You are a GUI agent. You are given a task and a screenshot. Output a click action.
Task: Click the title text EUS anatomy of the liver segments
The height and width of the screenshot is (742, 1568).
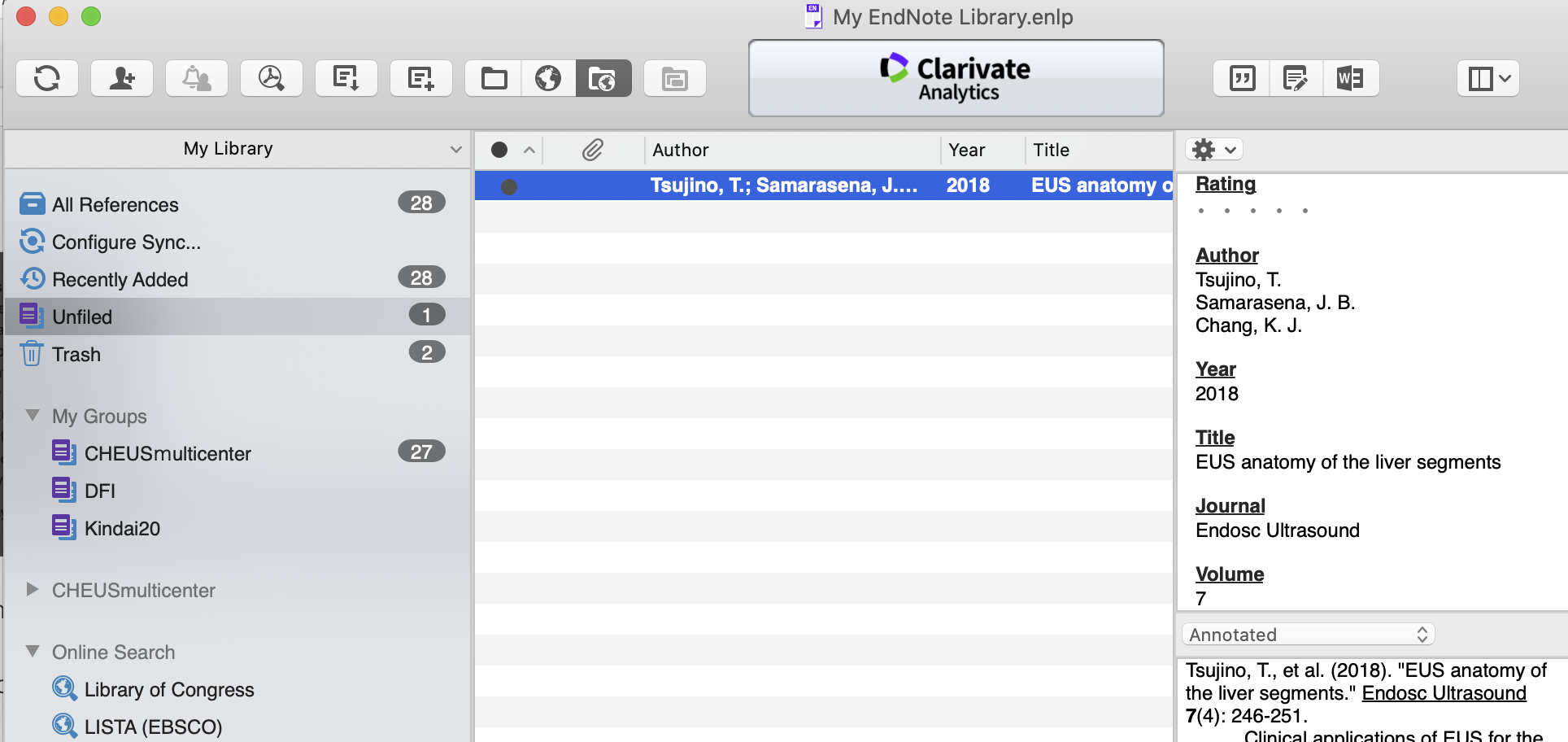point(1348,462)
